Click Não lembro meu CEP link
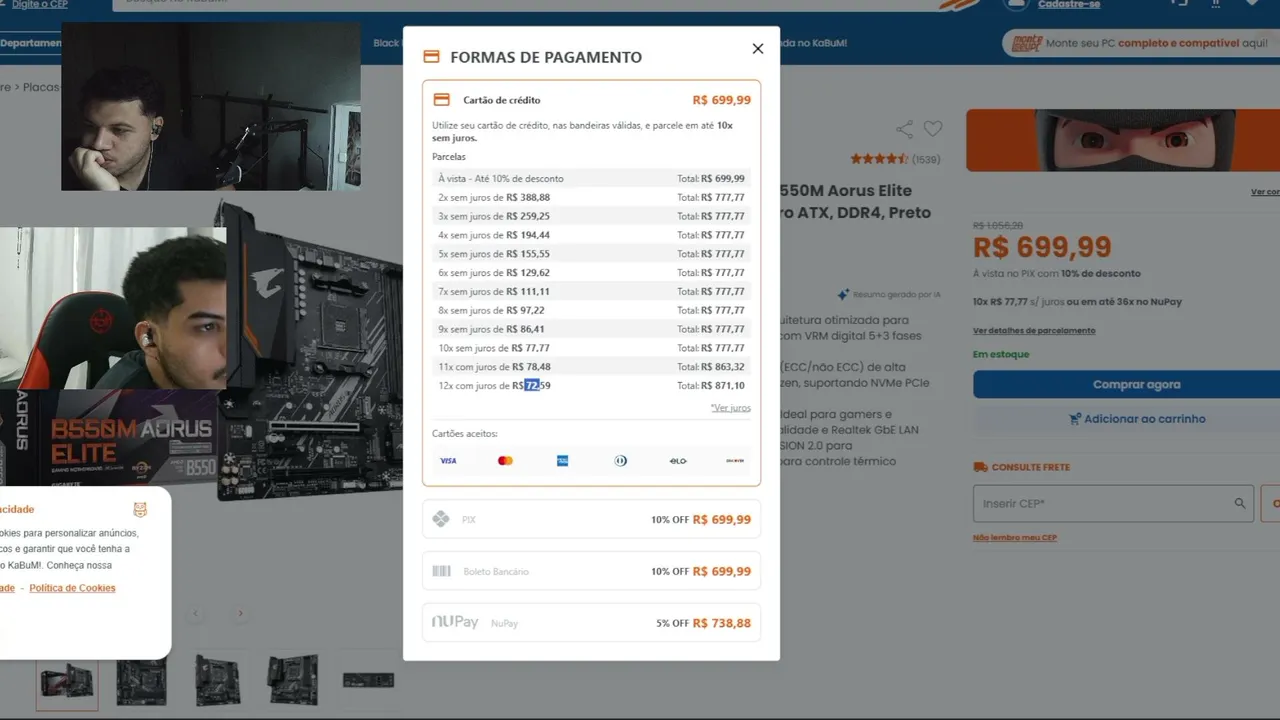The width and height of the screenshot is (1280, 720). [1015, 538]
